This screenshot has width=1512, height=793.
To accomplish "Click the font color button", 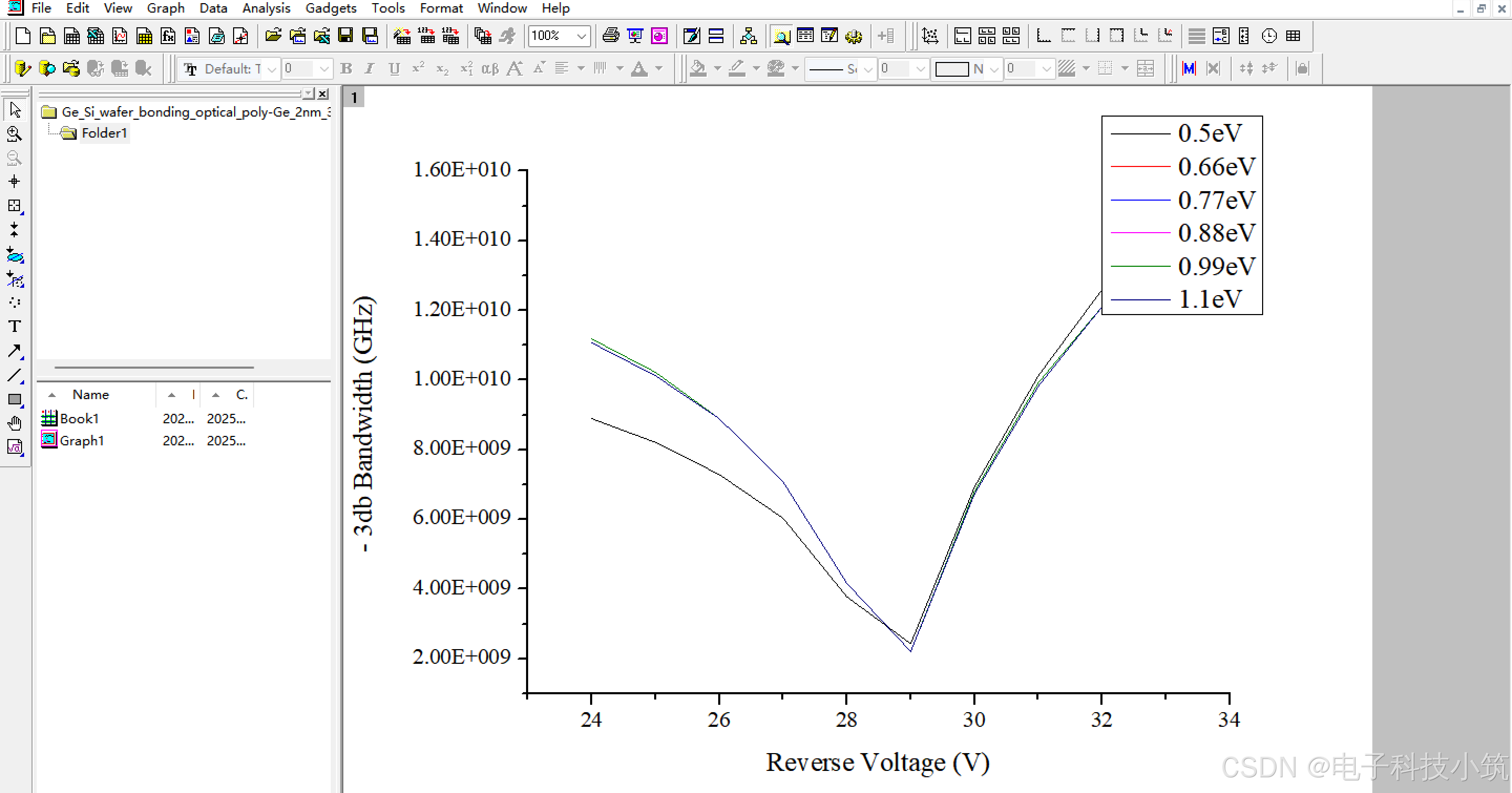I will [639, 69].
